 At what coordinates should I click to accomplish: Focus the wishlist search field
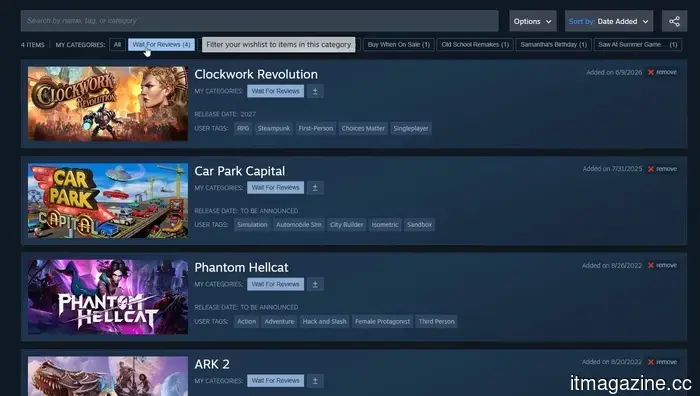(x=259, y=21)
